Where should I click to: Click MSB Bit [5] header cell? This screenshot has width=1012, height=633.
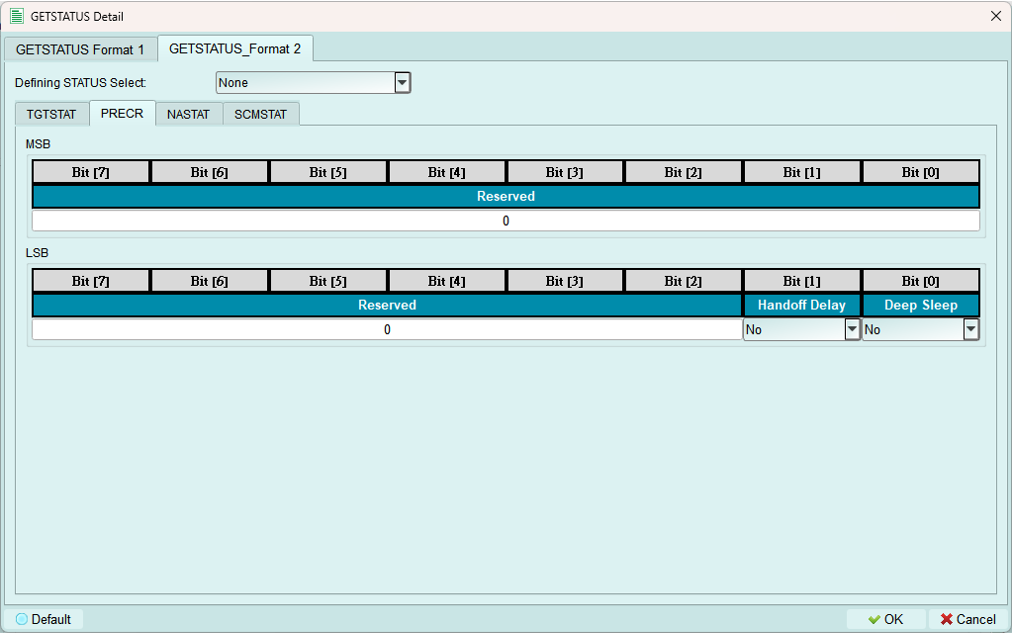328,172
